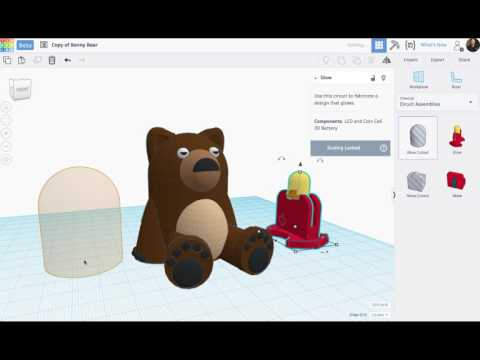Select the Workplane tool
Viewport: 480px width, 360px height.
(x=419, y=80)
